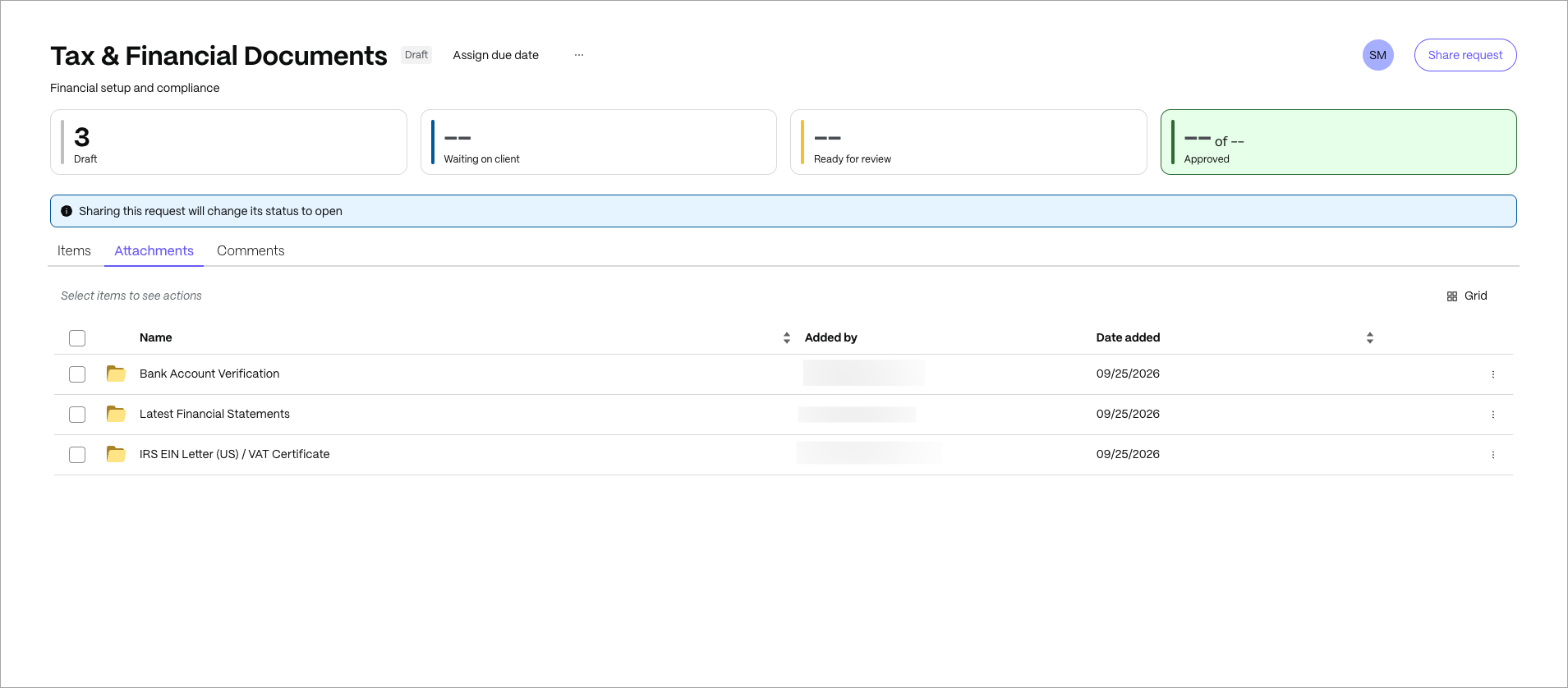Click the SM user avatar
The width and height of the screenshot is (1568, 688).
pos(1377,55)
